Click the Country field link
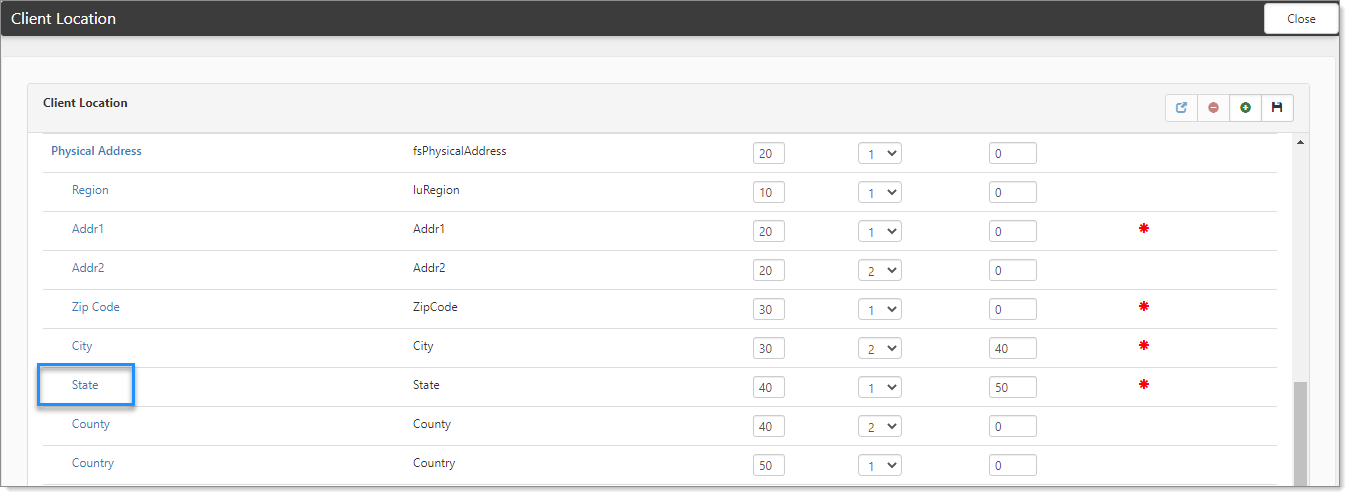The image size is (1350, 497). tap(93, 463)
